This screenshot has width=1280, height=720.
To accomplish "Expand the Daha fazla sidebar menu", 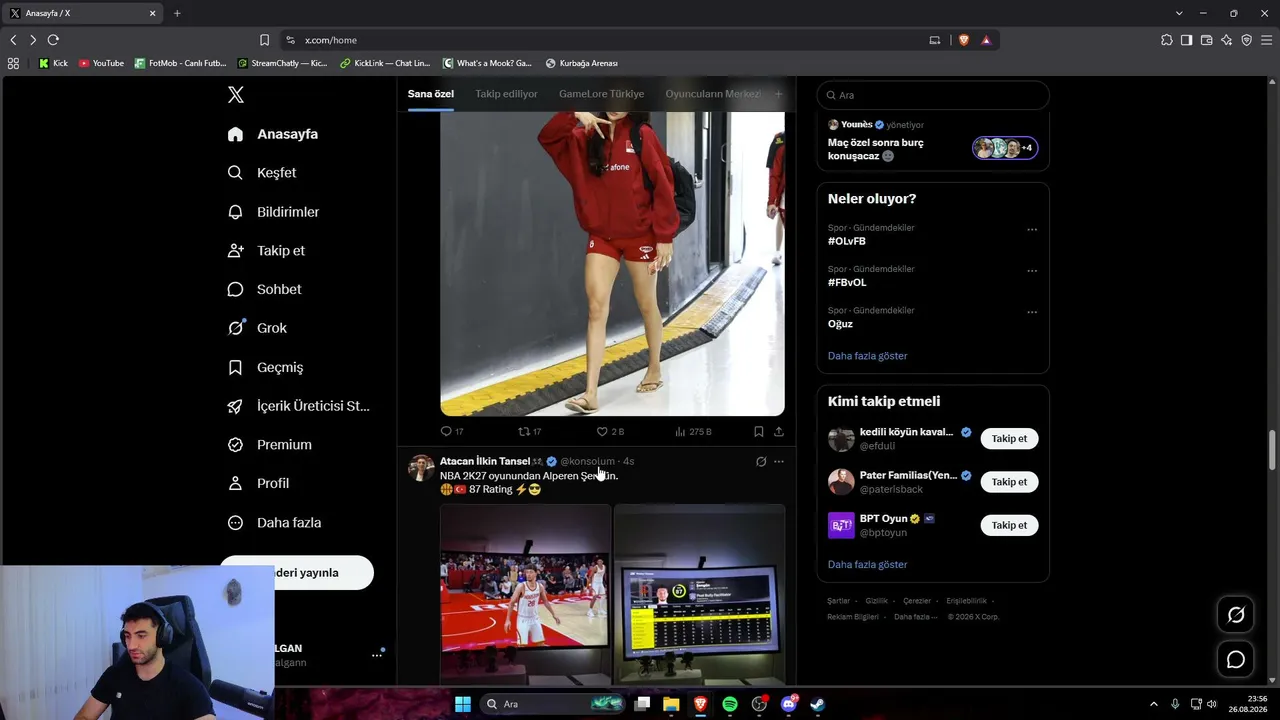I will tap(275, 523).
